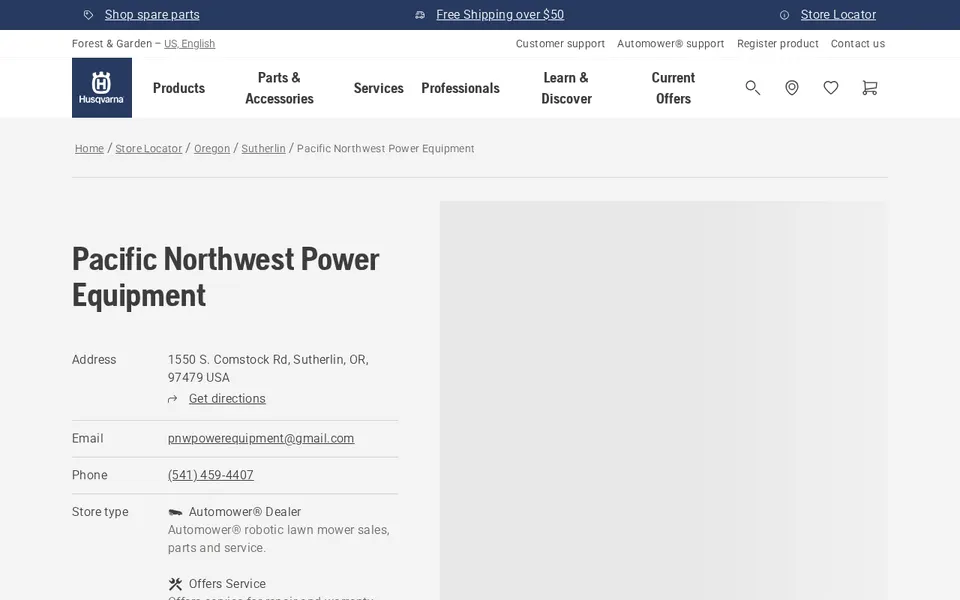Click the Email label

pyautogui.click(x=88, y=438)
